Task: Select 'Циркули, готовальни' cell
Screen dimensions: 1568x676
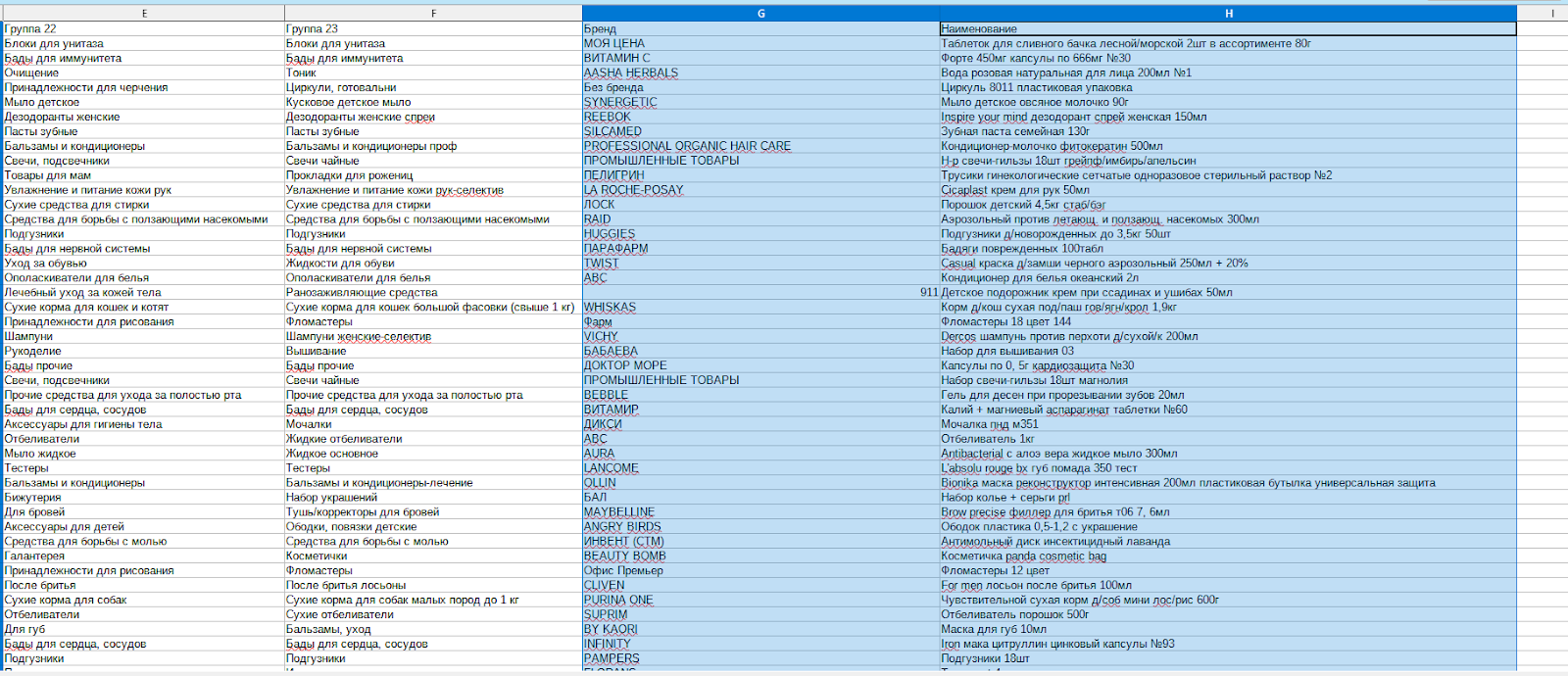Action: [x=434, y=87]
